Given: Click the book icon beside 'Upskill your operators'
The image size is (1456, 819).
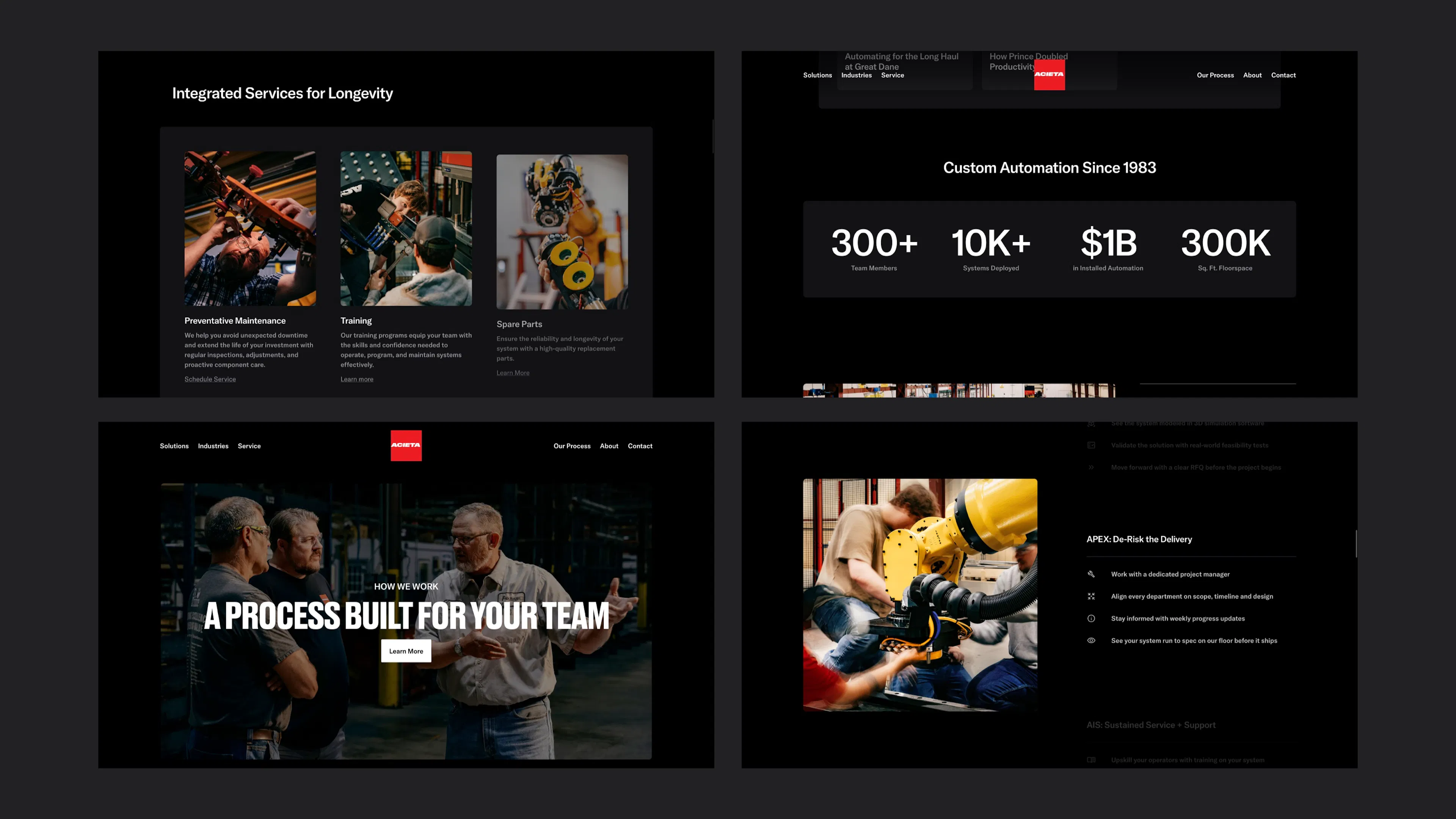Looking at the screenshot, I should click(1091, 759).
